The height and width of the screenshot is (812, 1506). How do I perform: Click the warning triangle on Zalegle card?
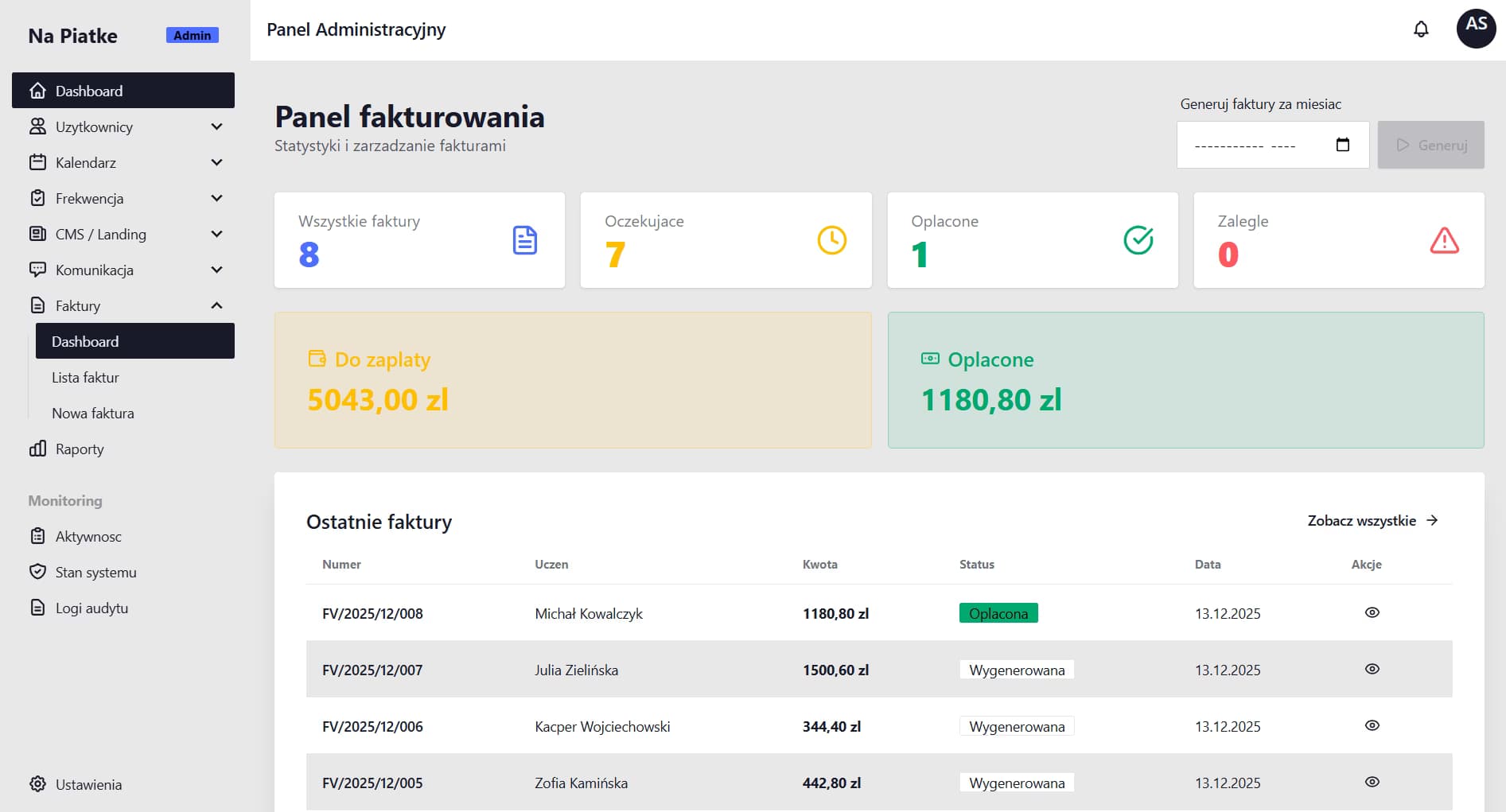click(x=1445, y=240)
